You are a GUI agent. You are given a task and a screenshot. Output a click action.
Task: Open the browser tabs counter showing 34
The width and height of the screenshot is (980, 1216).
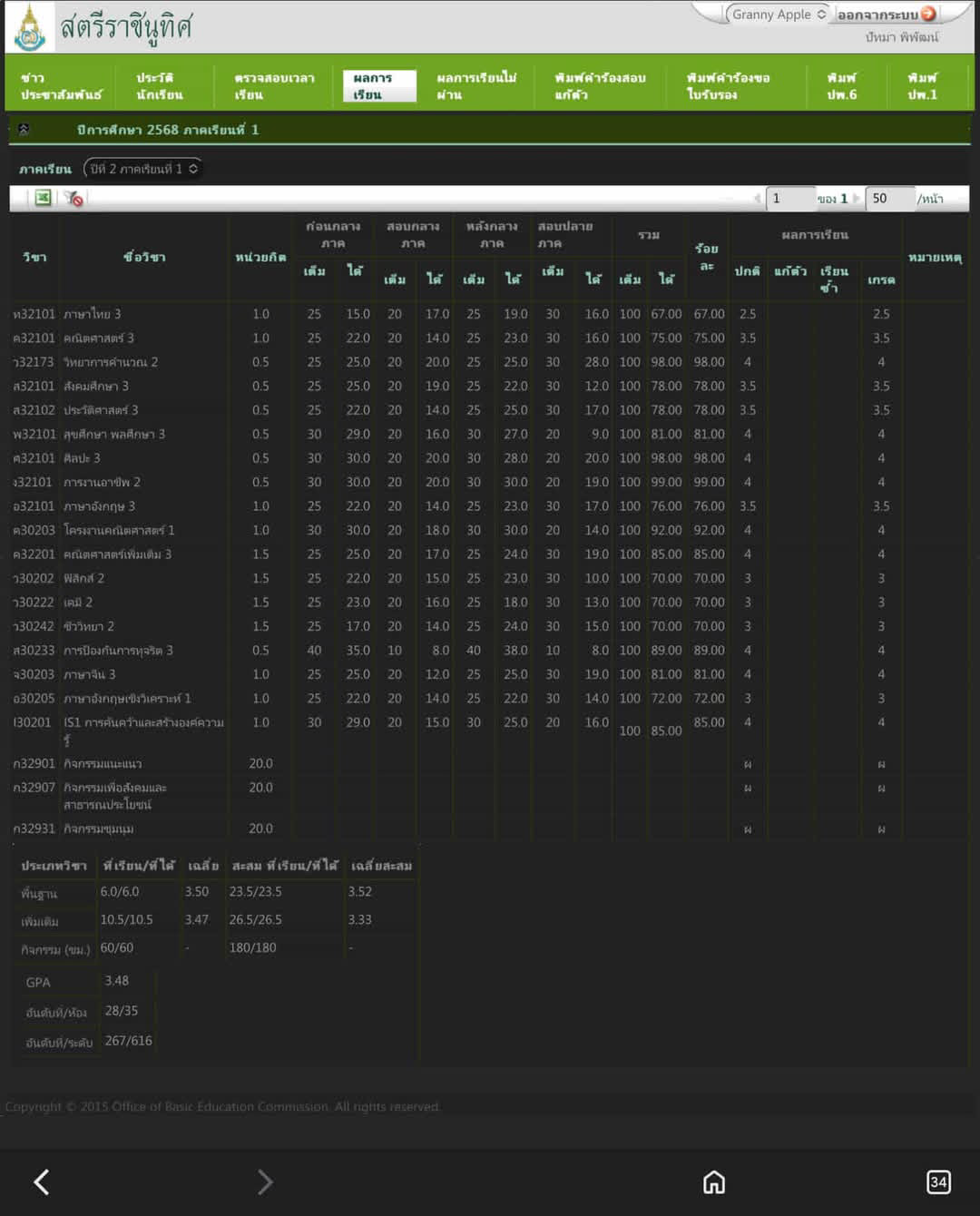pos(938,1182)
